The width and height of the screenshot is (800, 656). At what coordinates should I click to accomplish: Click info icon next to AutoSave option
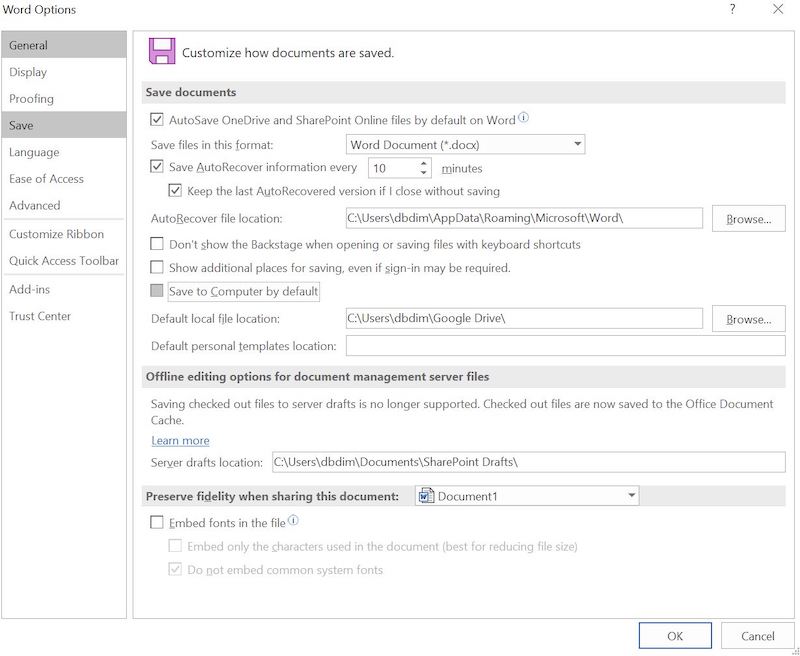coord(523,118)
